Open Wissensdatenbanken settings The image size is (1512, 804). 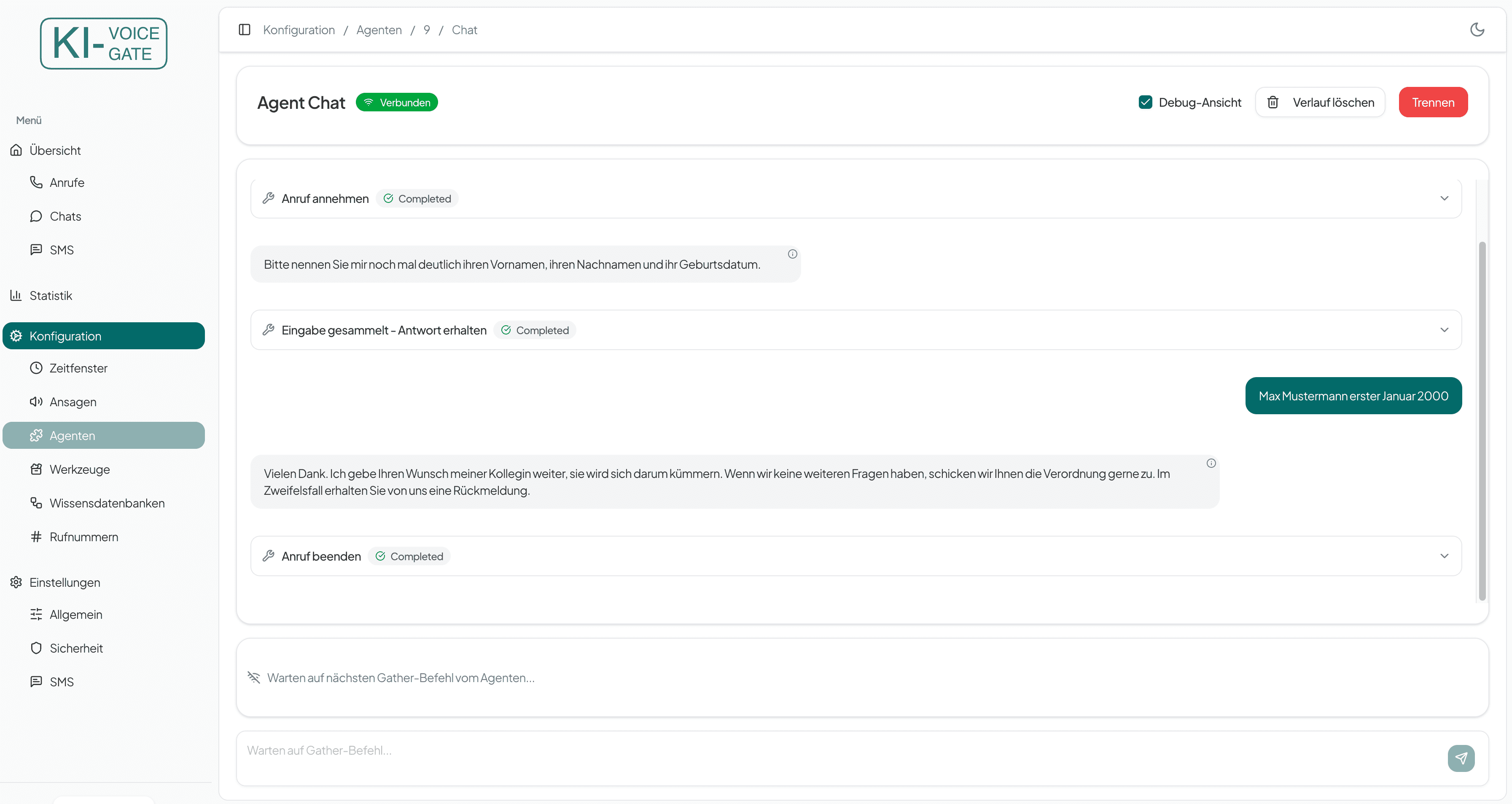point(107,503)
